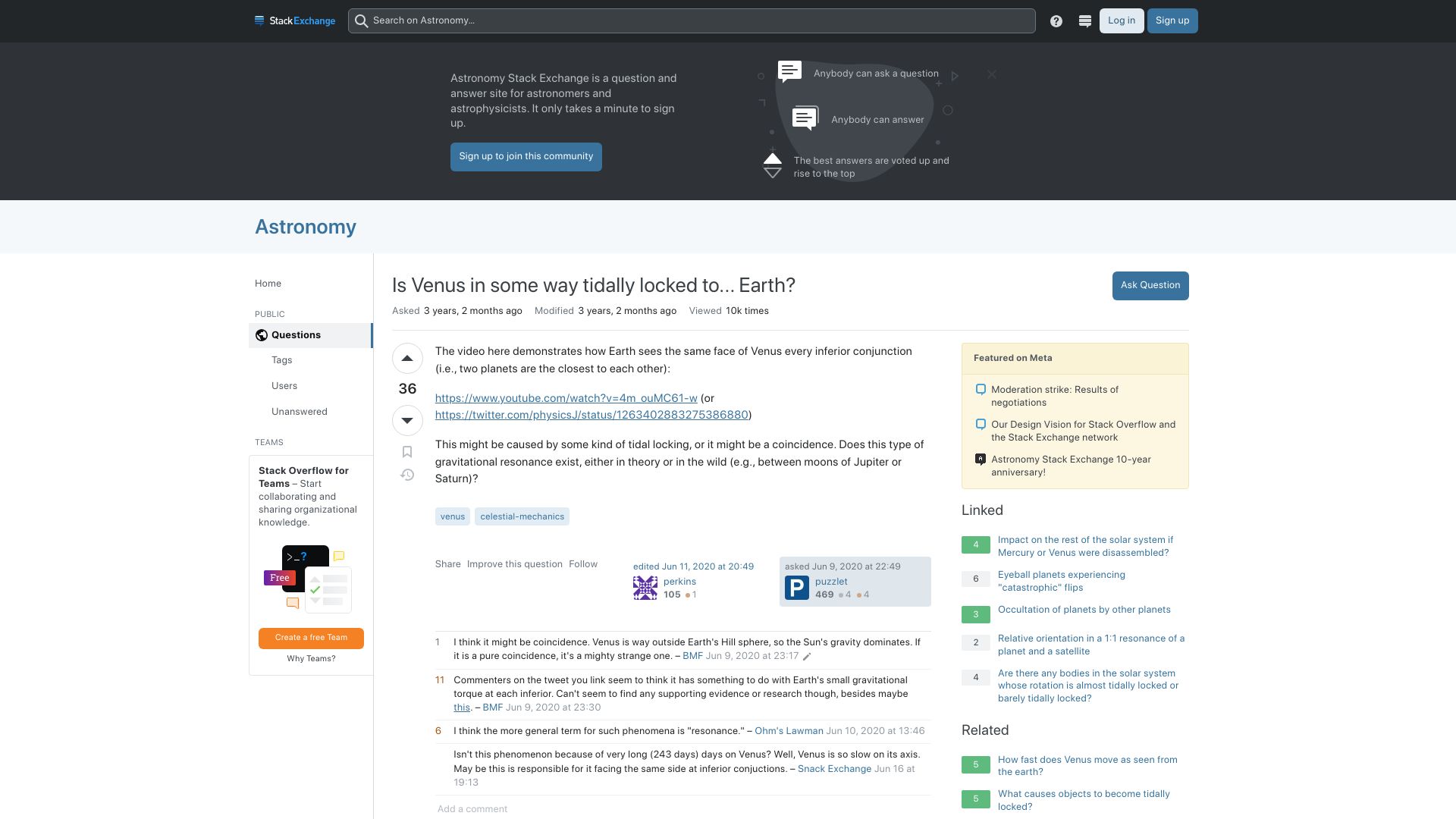Open the Stack Exchange logo link
1456x819 pixels.
295,20
